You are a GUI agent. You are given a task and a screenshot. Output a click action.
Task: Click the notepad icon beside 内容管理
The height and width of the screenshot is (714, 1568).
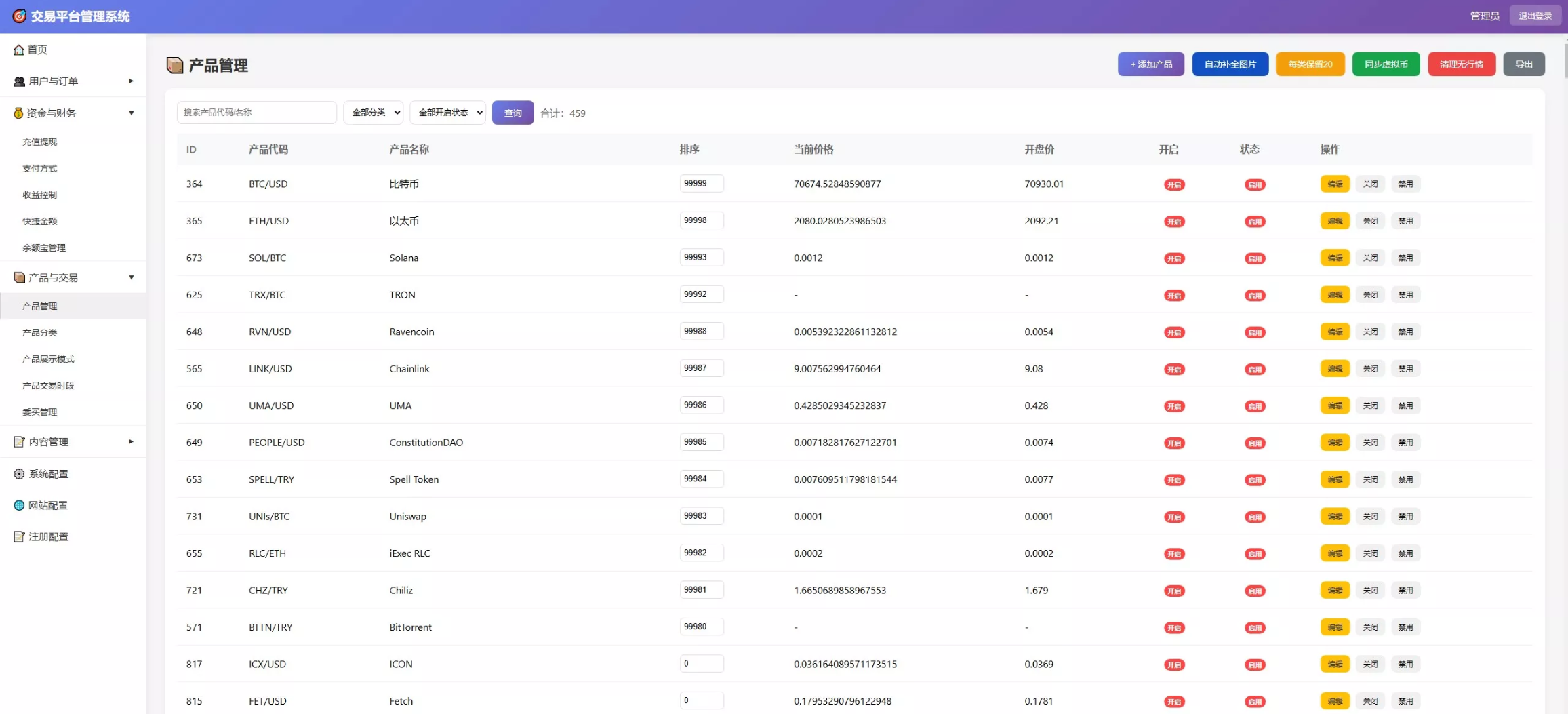tap(19, 442)
